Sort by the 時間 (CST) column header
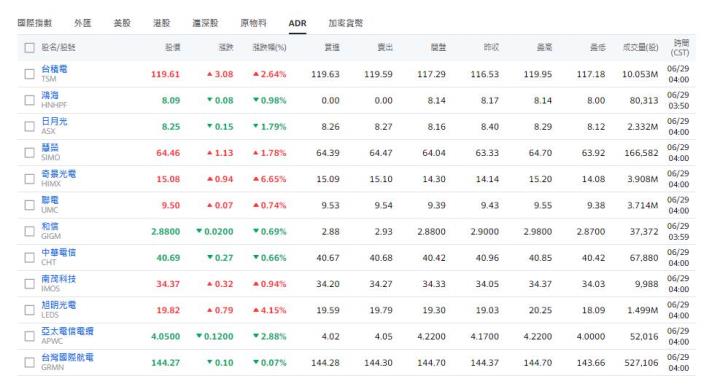This screenshot has height=389, width=720. pyautogui.click(x=680, y=47)
